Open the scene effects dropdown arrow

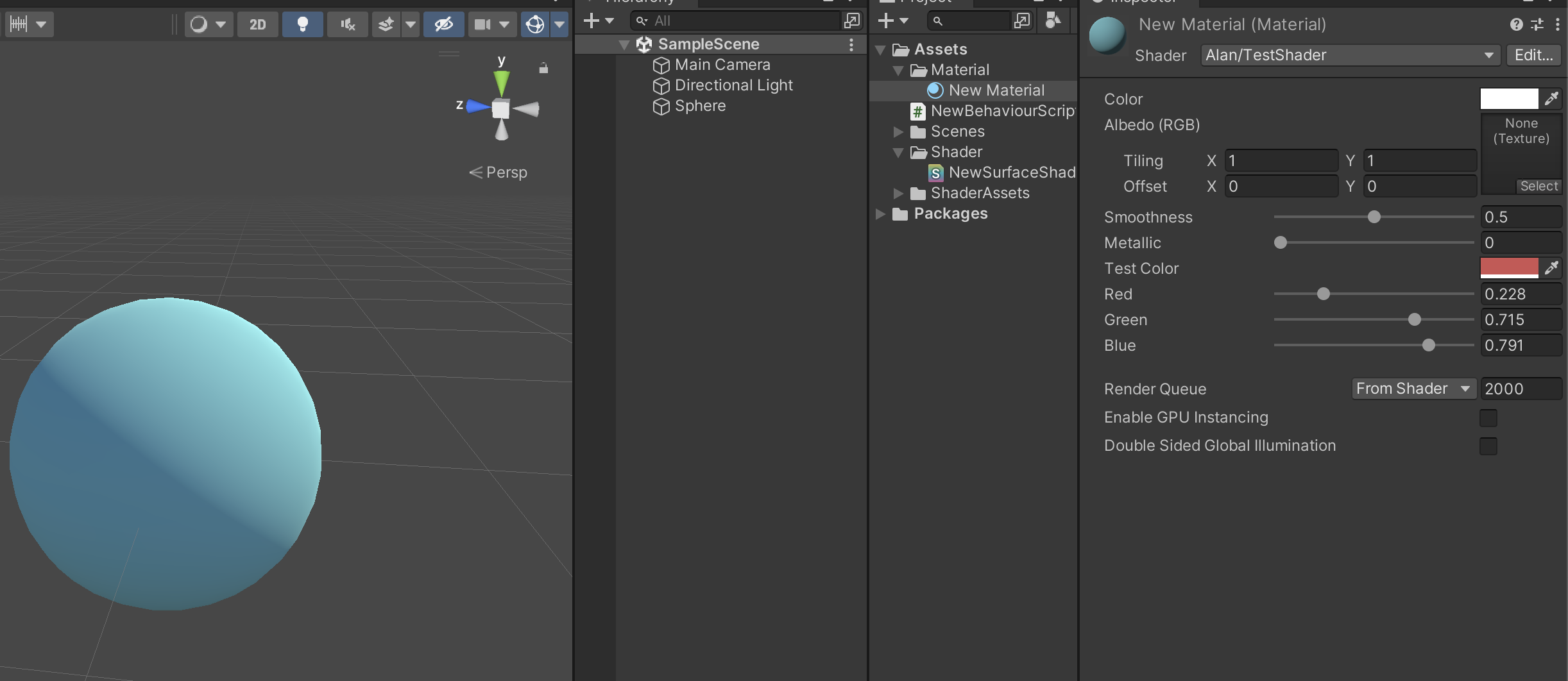pos(411,24)
